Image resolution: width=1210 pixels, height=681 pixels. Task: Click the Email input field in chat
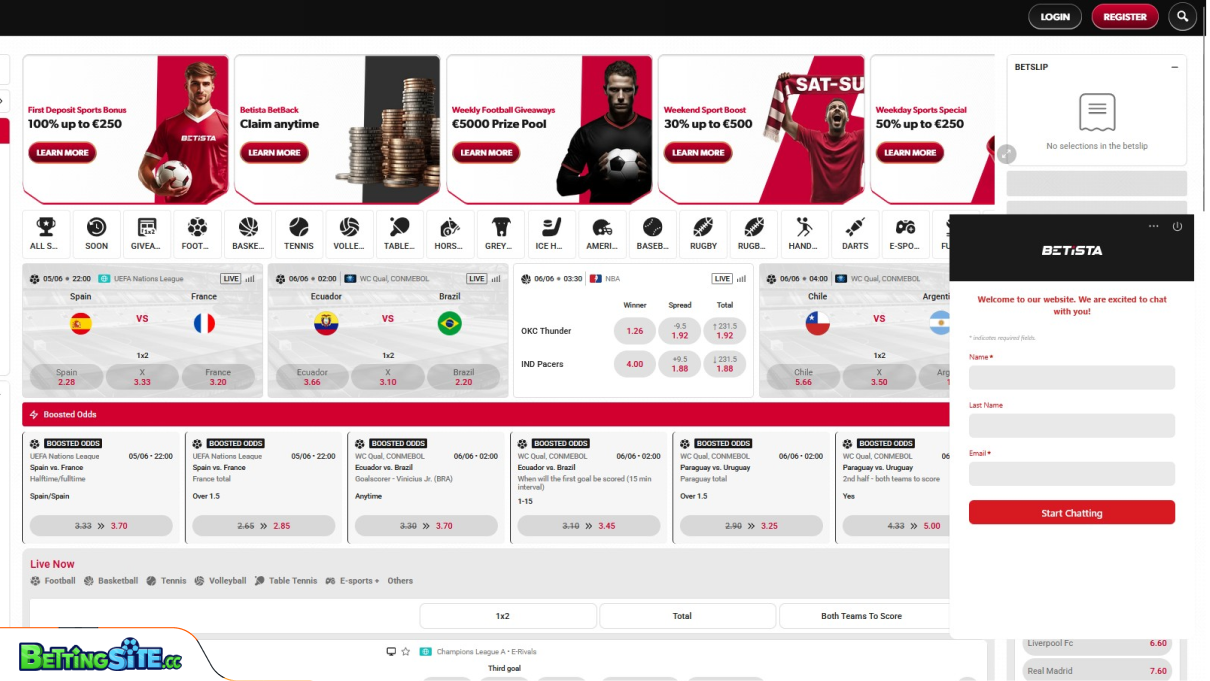click(1071, 474)
